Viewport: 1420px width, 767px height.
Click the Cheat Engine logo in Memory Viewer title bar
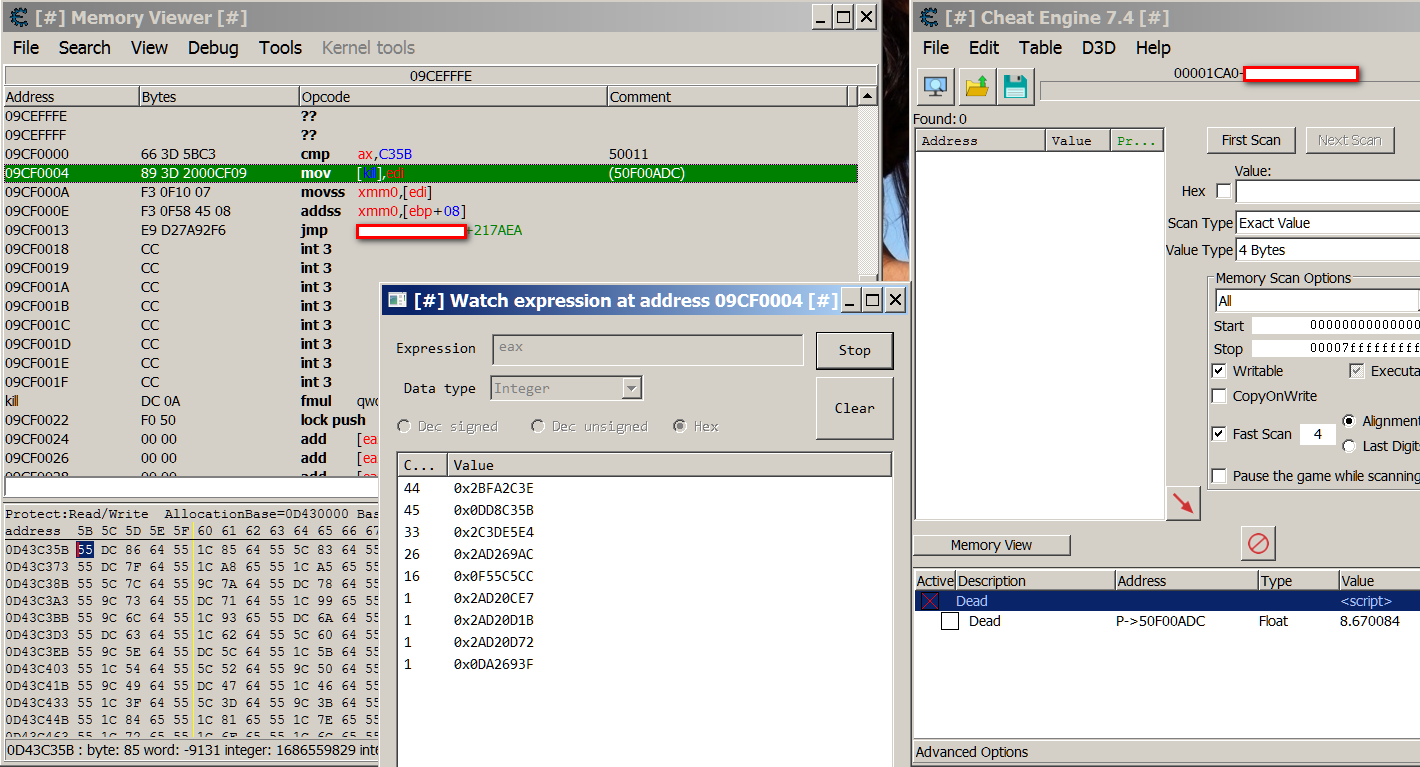[18, 17]
